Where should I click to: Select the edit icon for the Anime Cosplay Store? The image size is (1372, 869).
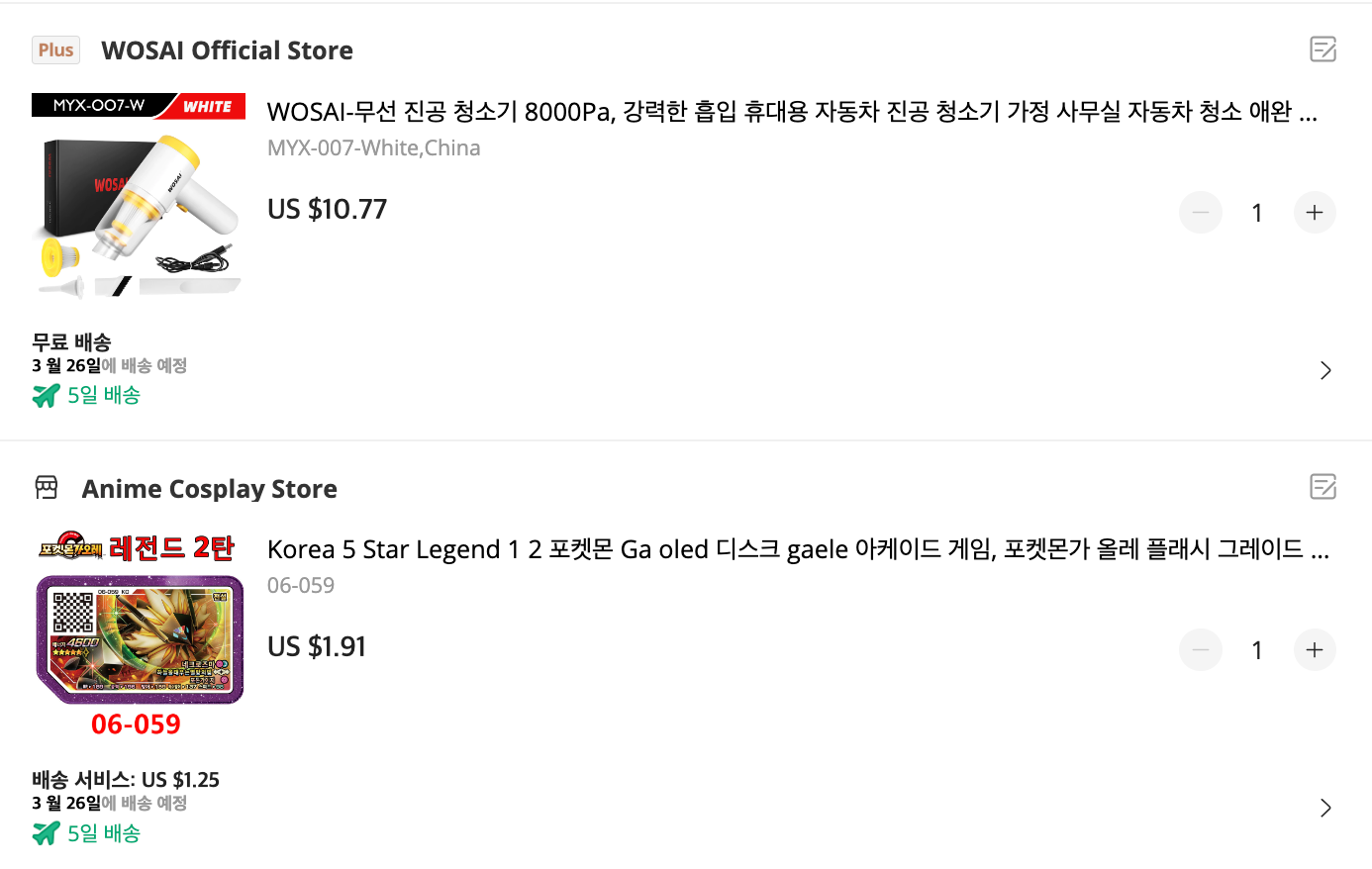pos(1323,486)
